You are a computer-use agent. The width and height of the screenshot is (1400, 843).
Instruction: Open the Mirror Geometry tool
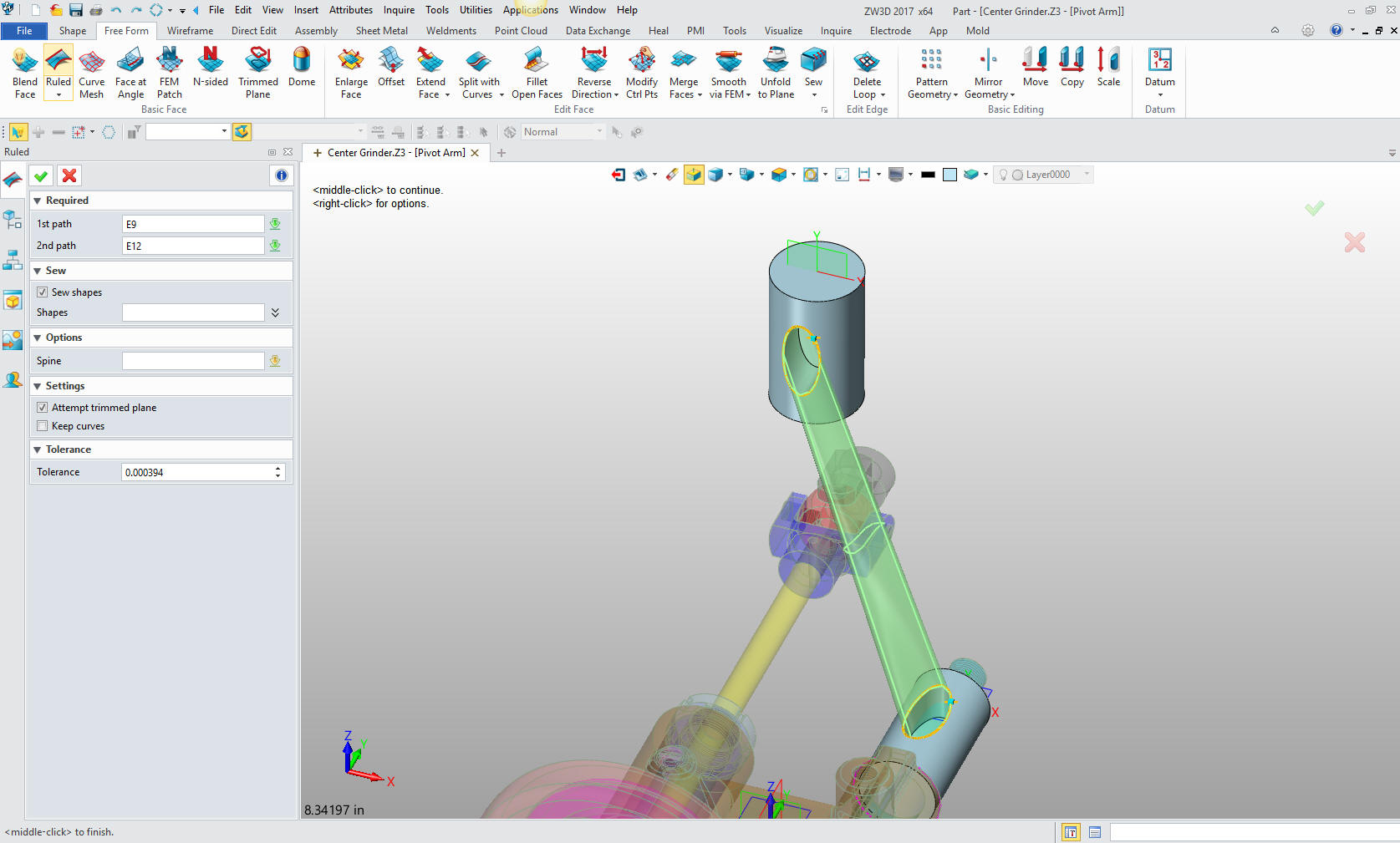click(x=989, y=73)
